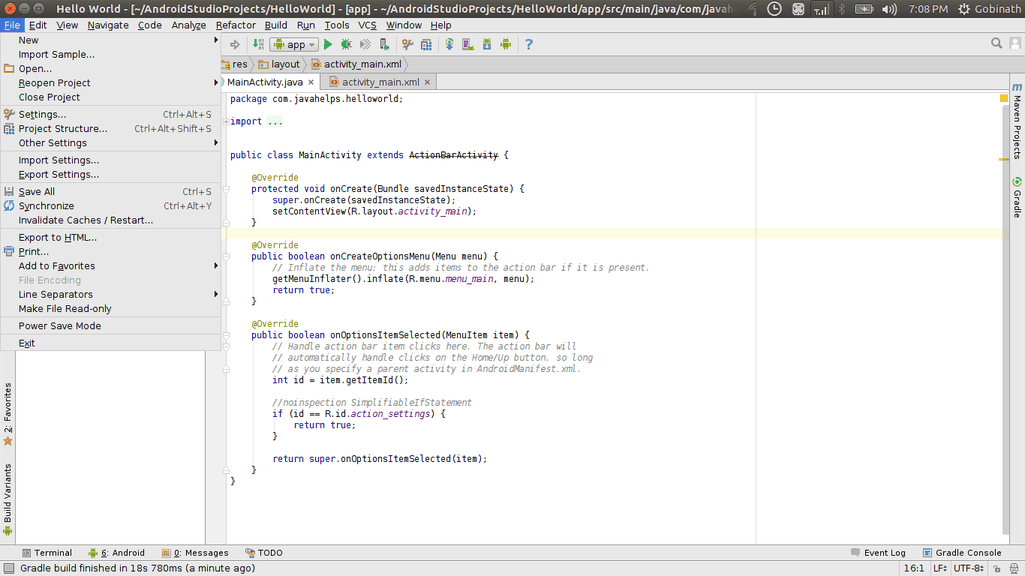Viewport: 1025px width, 576px height.
Task: Open the SDK Manager icon
Action: [487, 44]
